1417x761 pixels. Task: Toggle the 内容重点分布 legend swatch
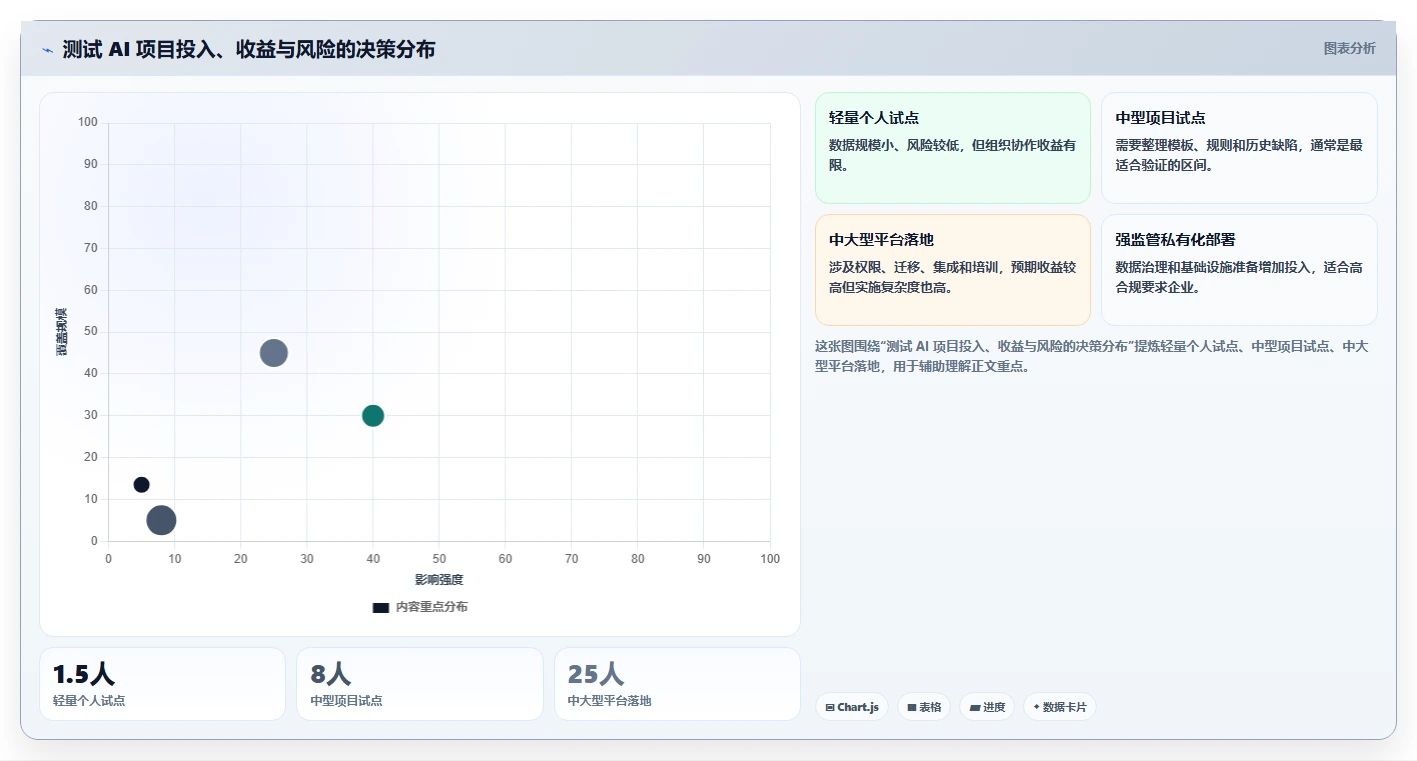pos(380,607)
